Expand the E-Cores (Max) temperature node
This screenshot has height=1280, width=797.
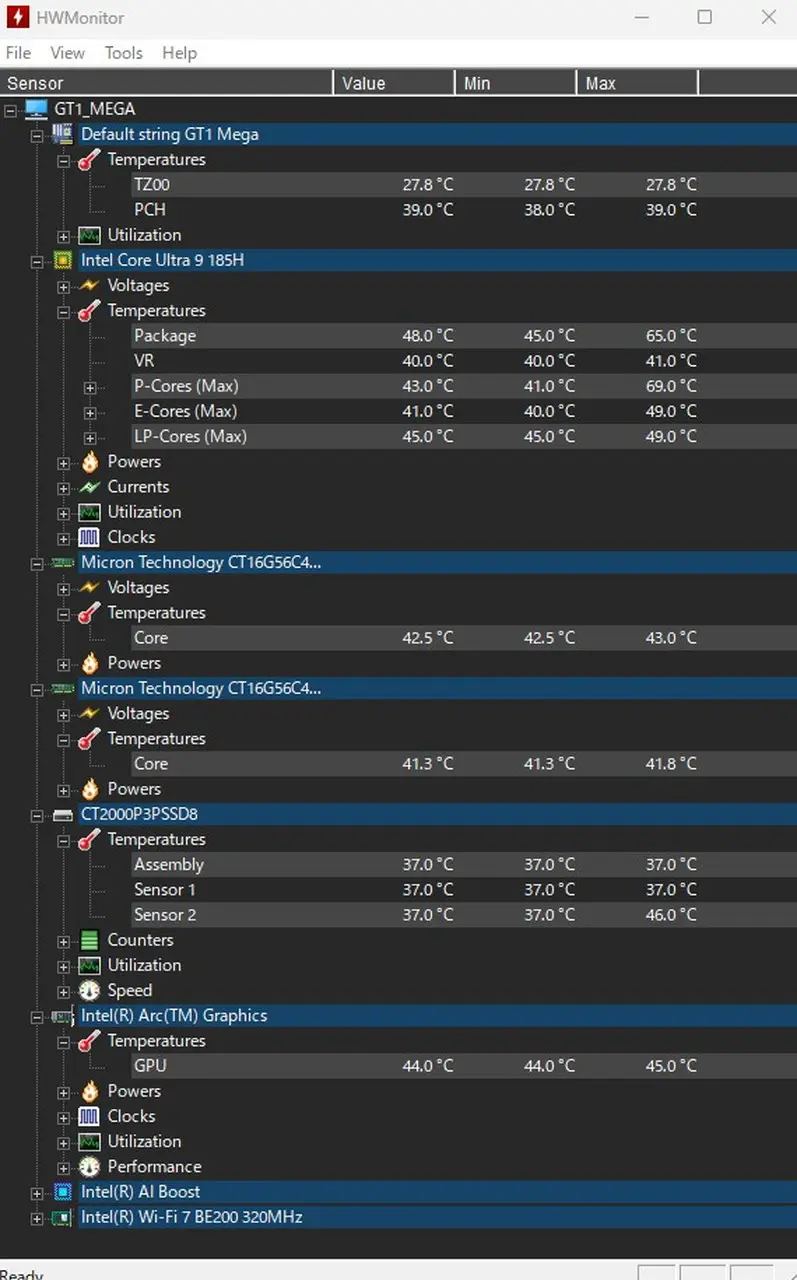coord(90,412)
